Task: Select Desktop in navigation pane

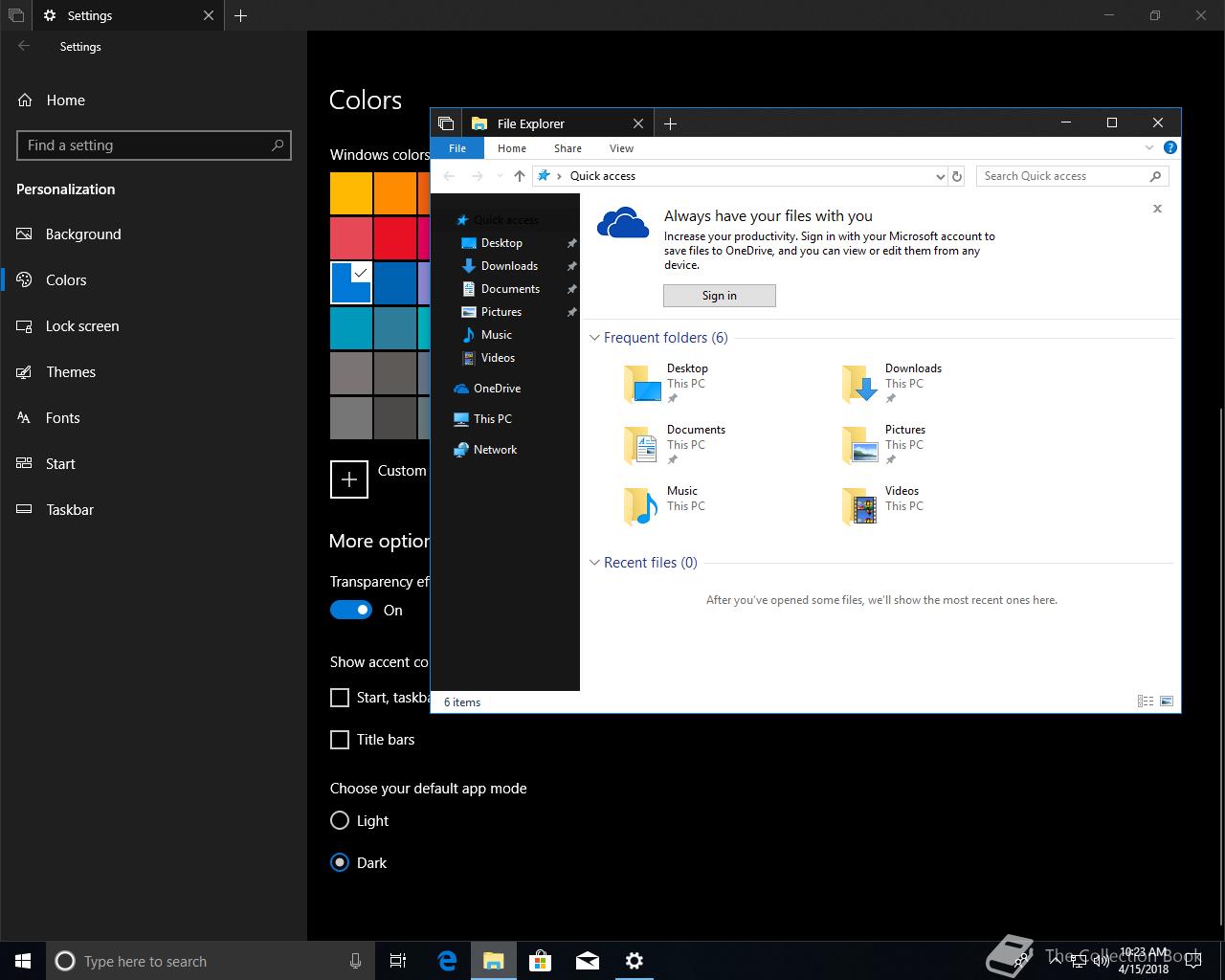Action: tap(501, 243)
